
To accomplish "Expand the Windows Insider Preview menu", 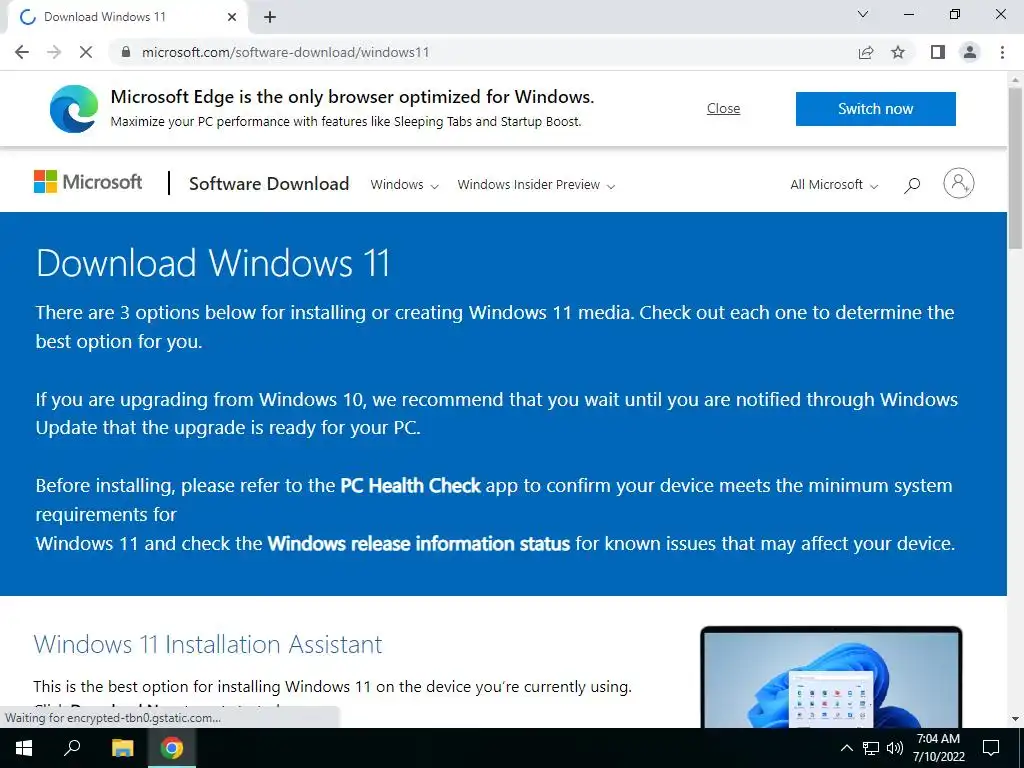I will (x=536, y=185).
